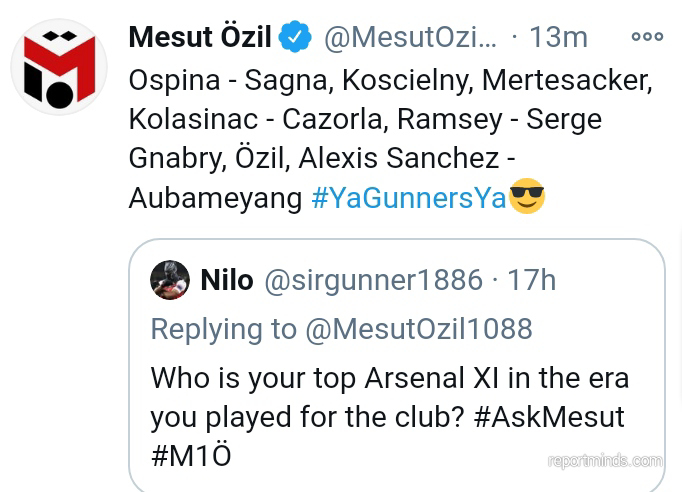Open the #AskMesut hashtag

[548, 416]
